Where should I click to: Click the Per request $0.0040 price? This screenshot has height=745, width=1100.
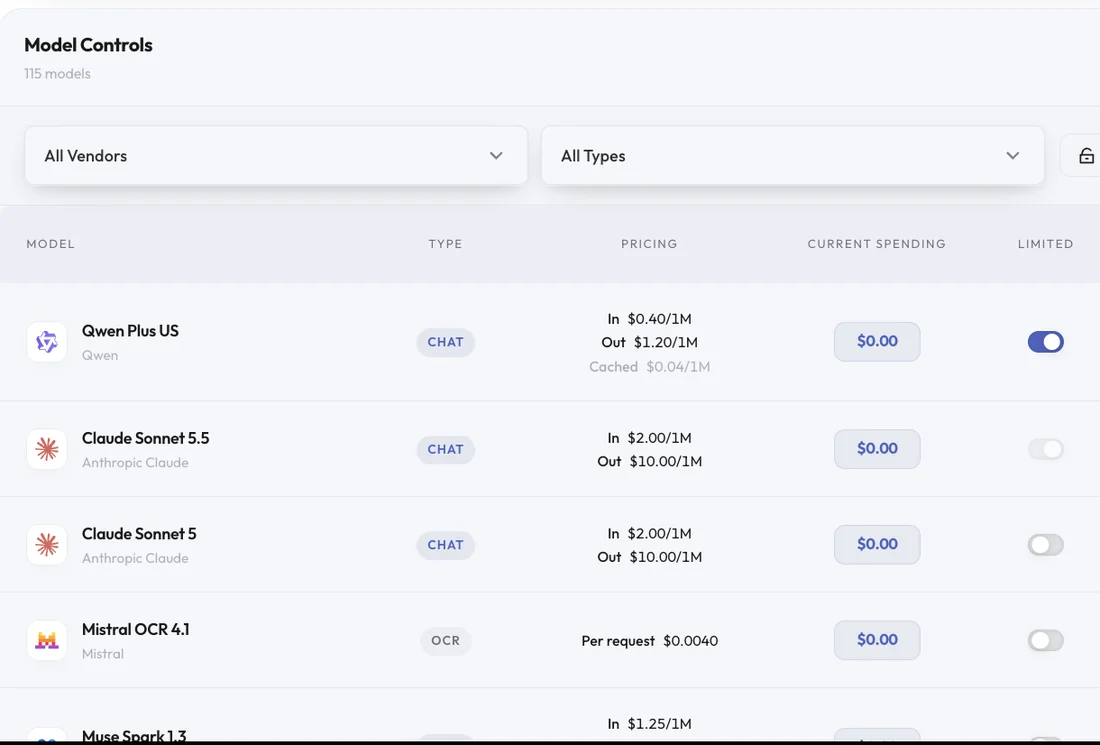(650, 641)
